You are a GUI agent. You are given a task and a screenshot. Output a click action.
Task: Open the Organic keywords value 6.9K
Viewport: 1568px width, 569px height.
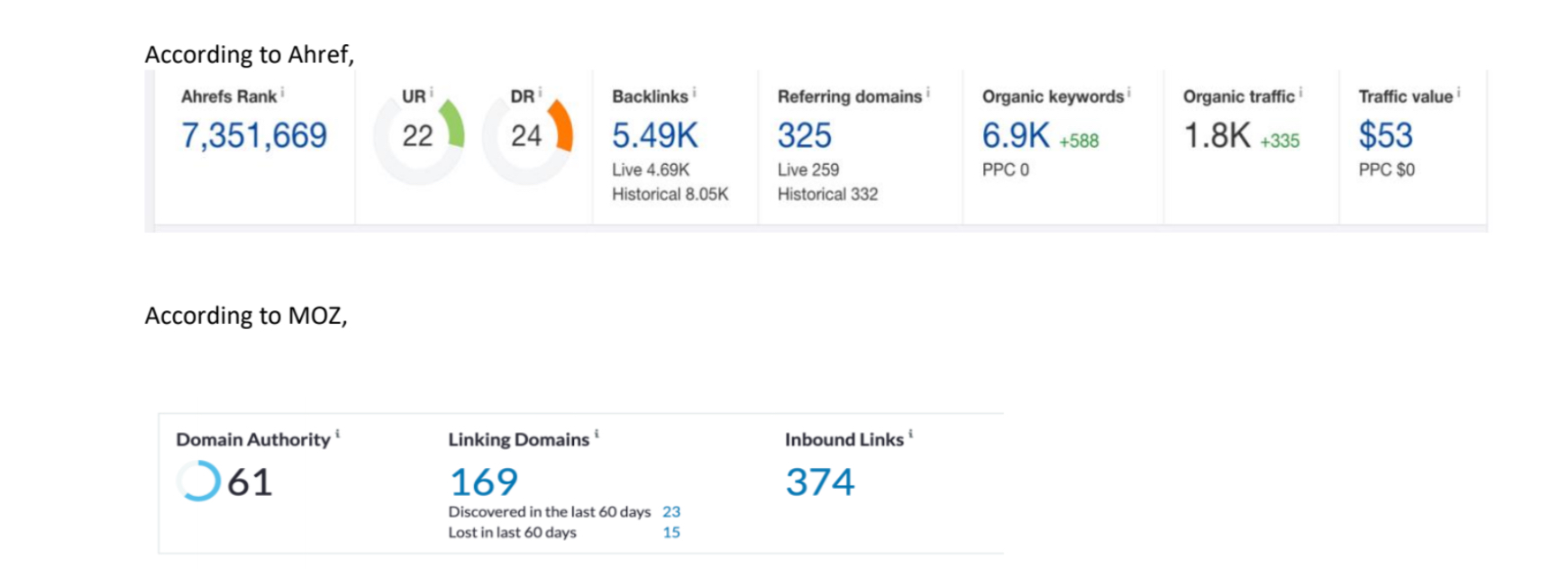pyautogui.click(x=1016, y=135)
